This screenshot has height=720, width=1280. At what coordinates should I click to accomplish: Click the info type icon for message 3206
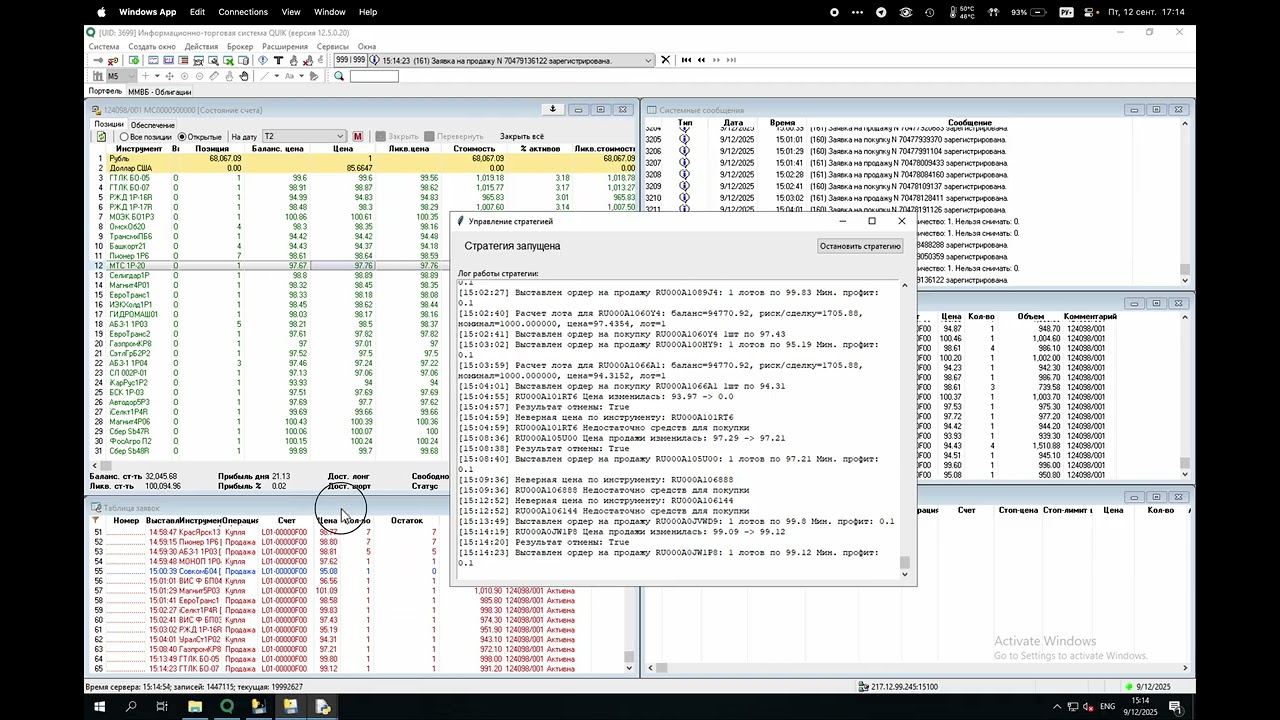pos(685,150)
